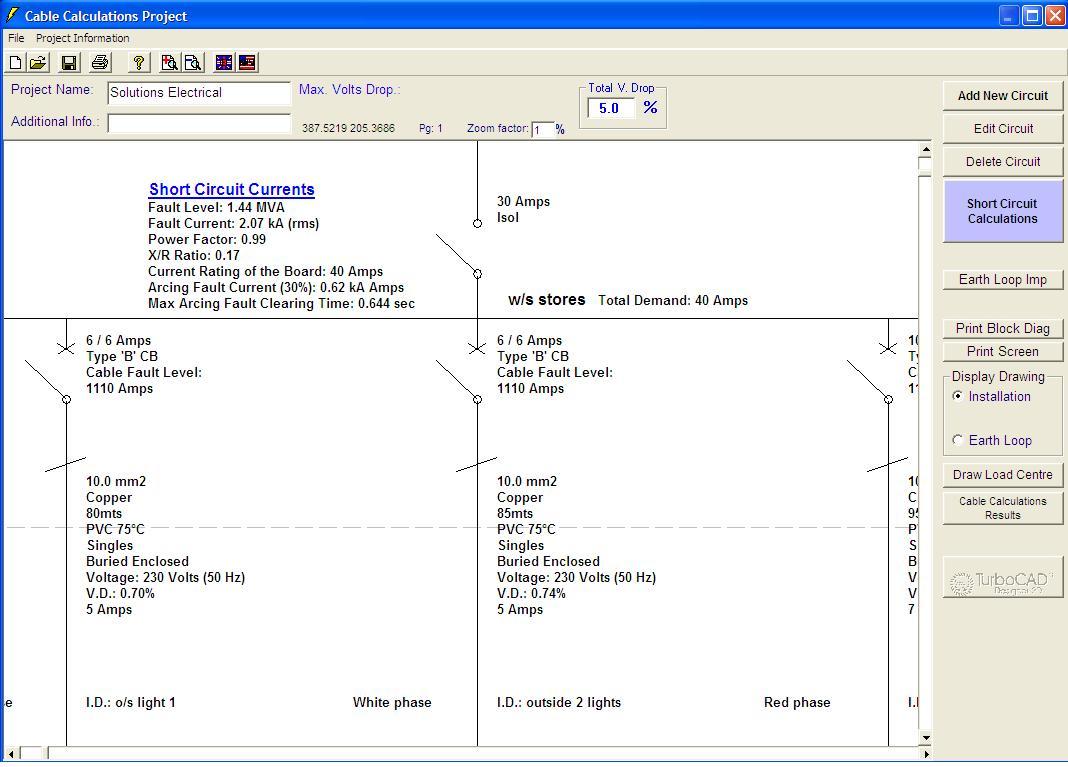The image size is (1068, 767).
Task: Click Print Screen button
Action: [1003, 351]
